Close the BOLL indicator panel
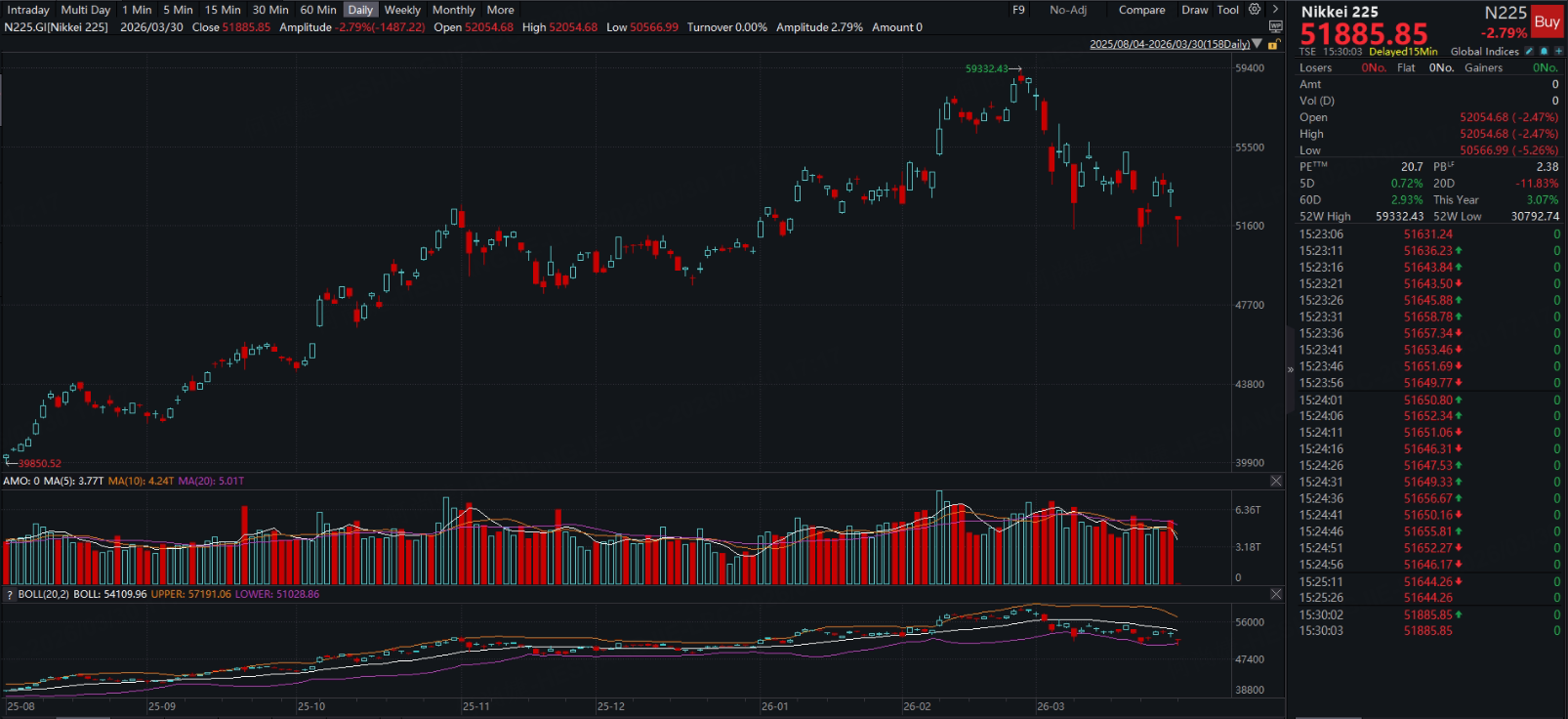The image size is (1568, 719). tap(1276, 594)
